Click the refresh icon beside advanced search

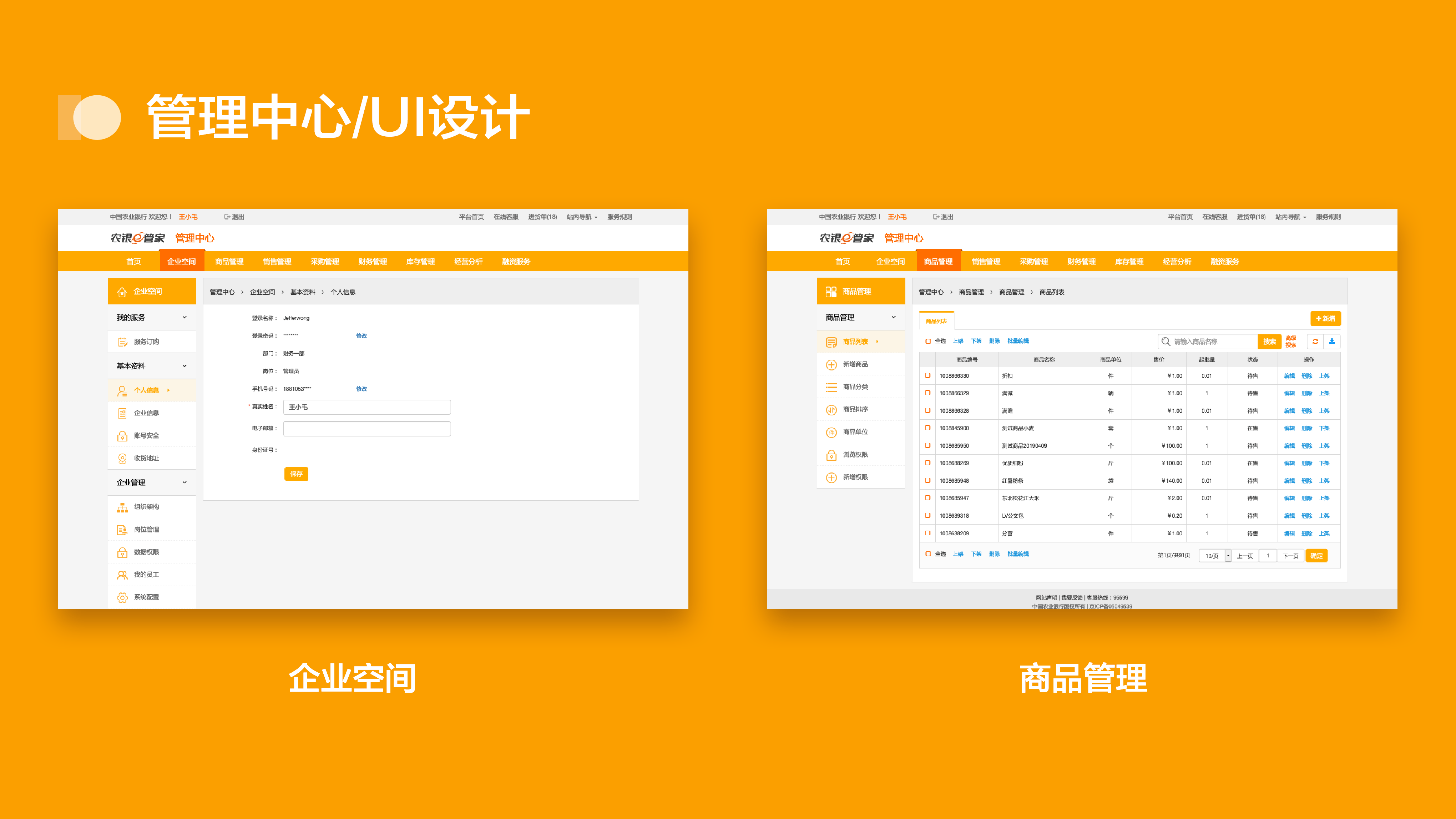[1315, 342]
